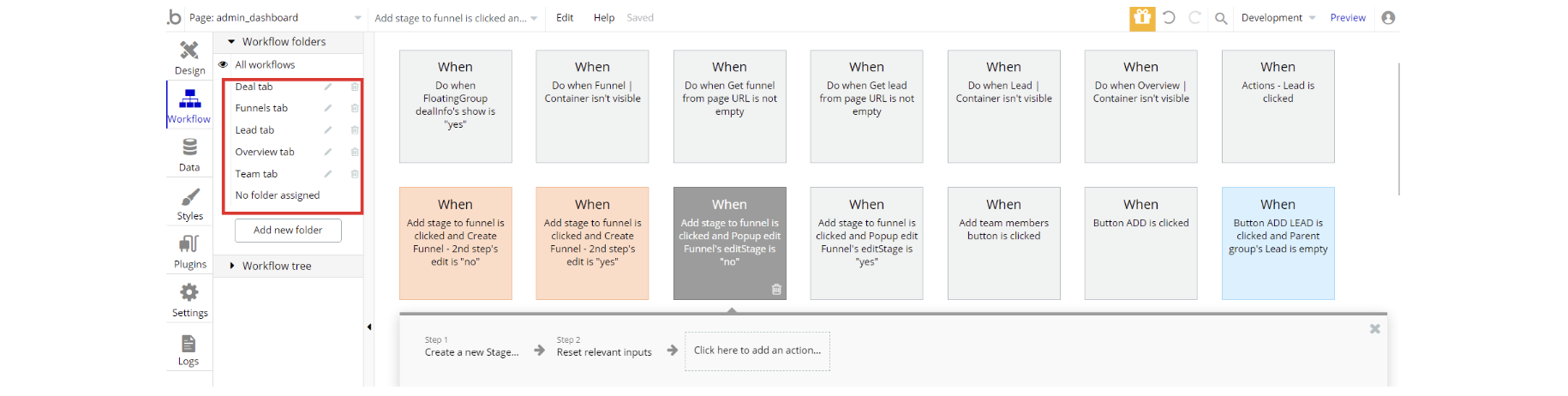The height and width of the screenshot is (396, 1568).
Task: Open the Settings gear icon
Action: pos(189,293)
